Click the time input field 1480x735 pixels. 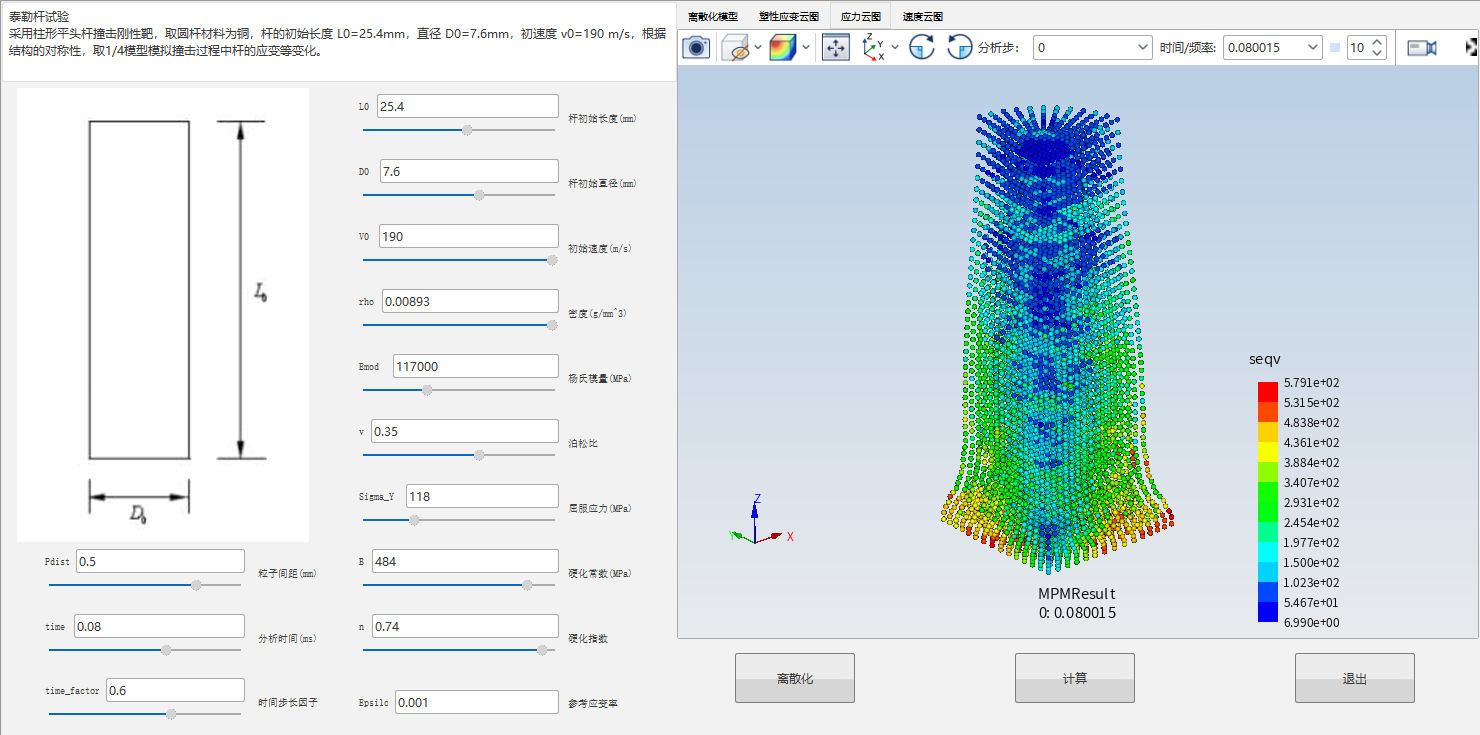point(159,626)
